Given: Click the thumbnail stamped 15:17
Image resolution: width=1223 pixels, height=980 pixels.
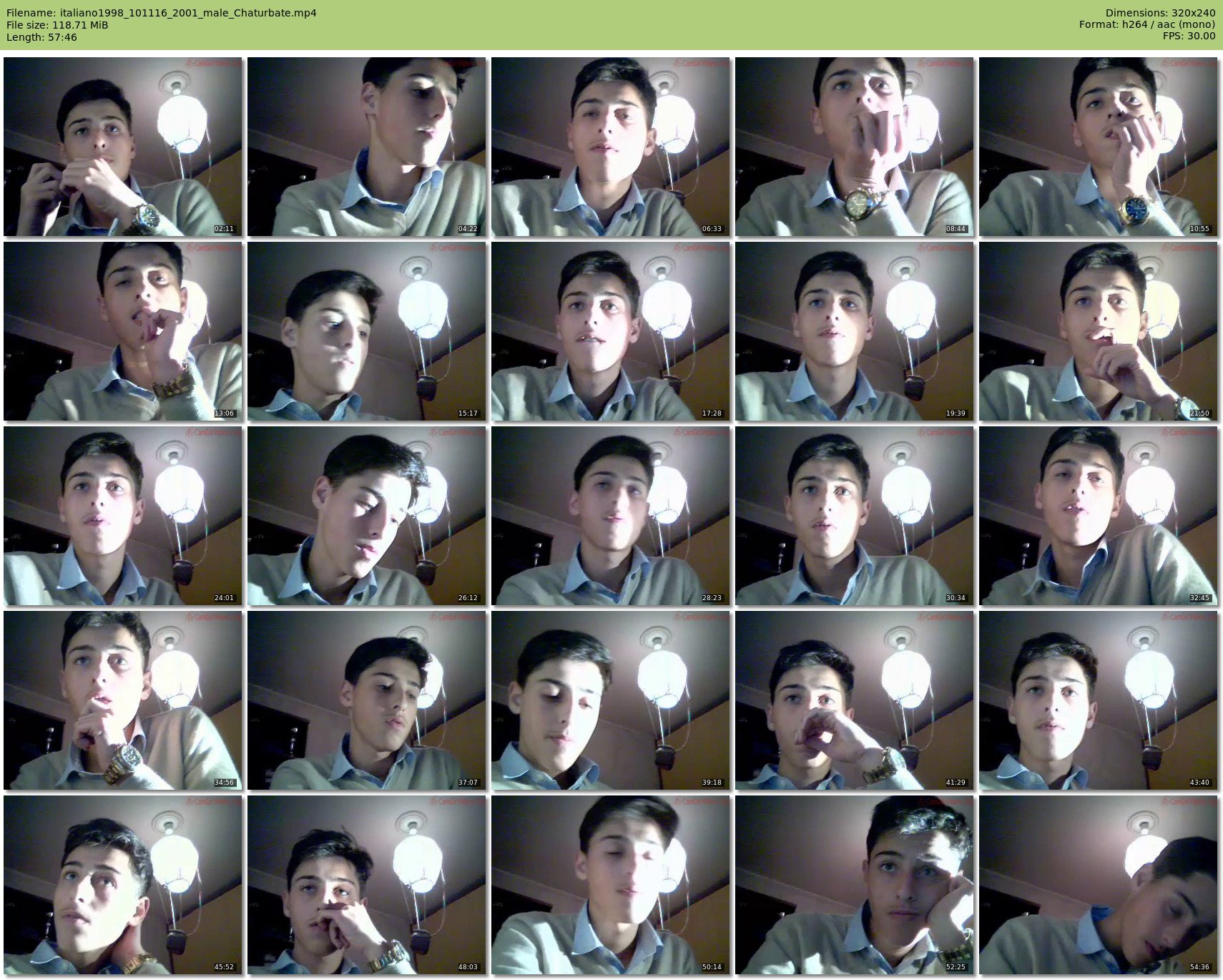Looking at the screenshot, I should 367,331.
